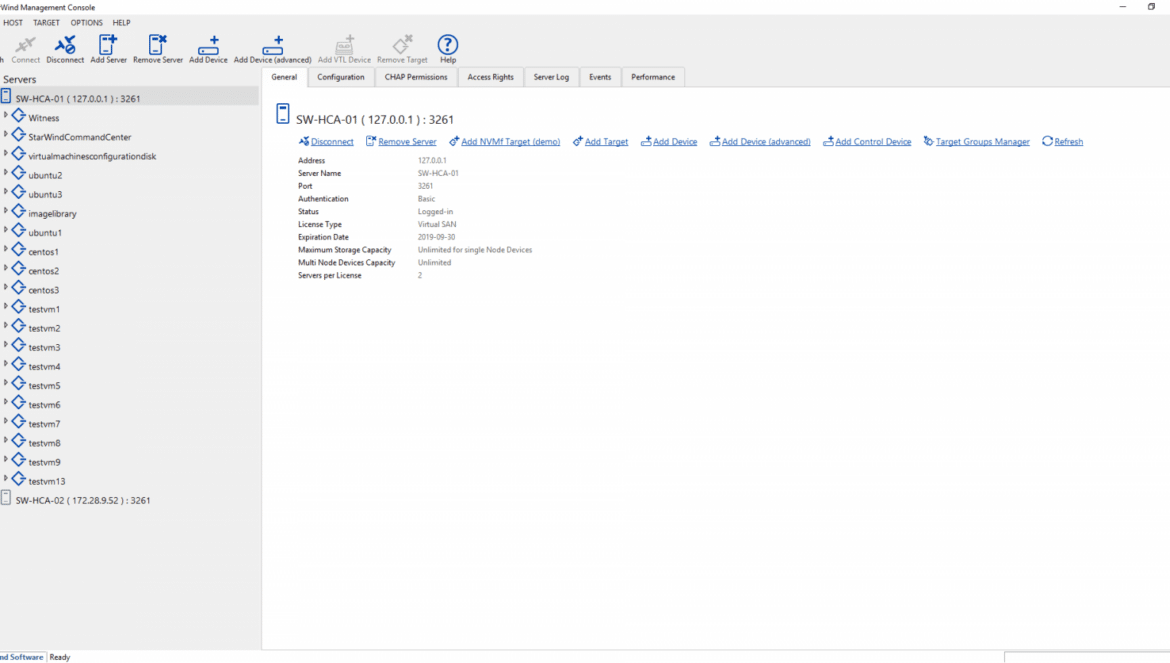Click the Connect toolbar icon
Screen dimensions: 1170x663
coord(25,45)
